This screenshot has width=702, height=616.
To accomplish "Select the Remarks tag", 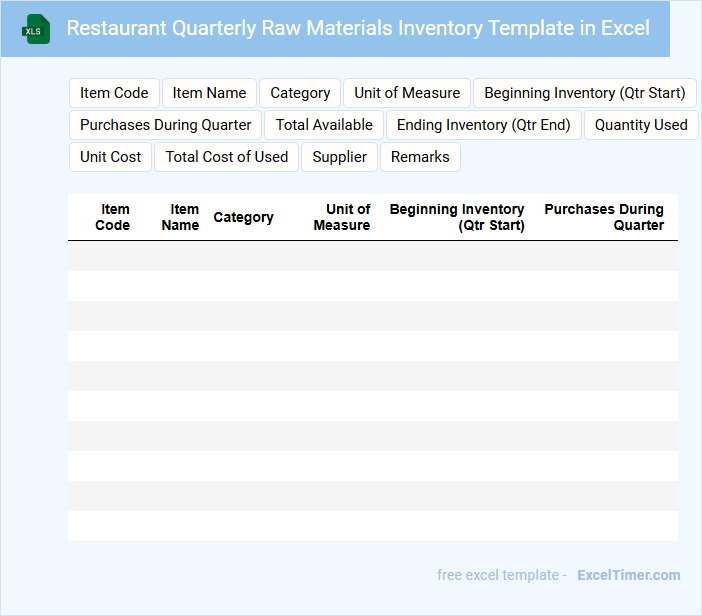I will point(420,157).
